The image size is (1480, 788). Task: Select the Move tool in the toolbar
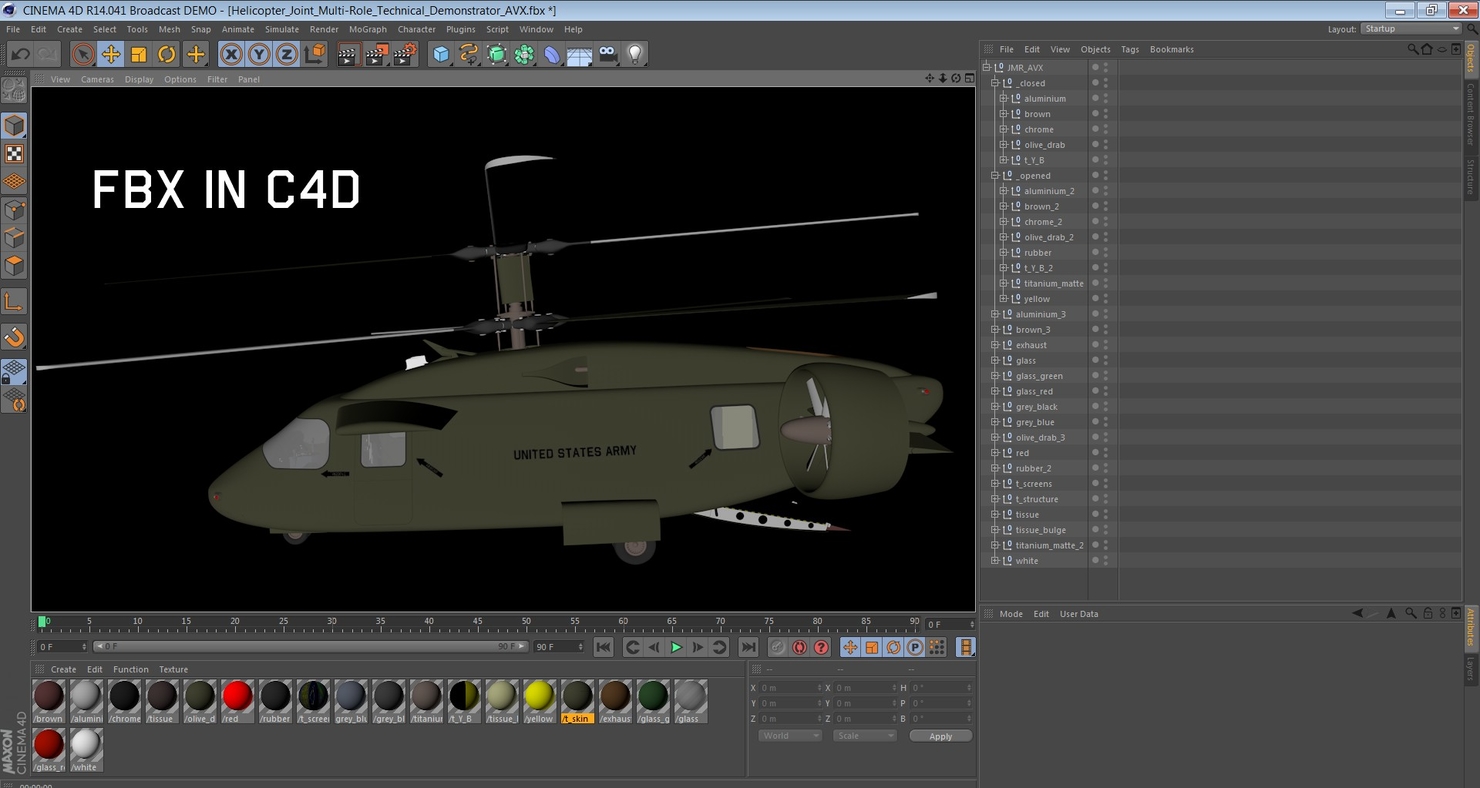110,54
